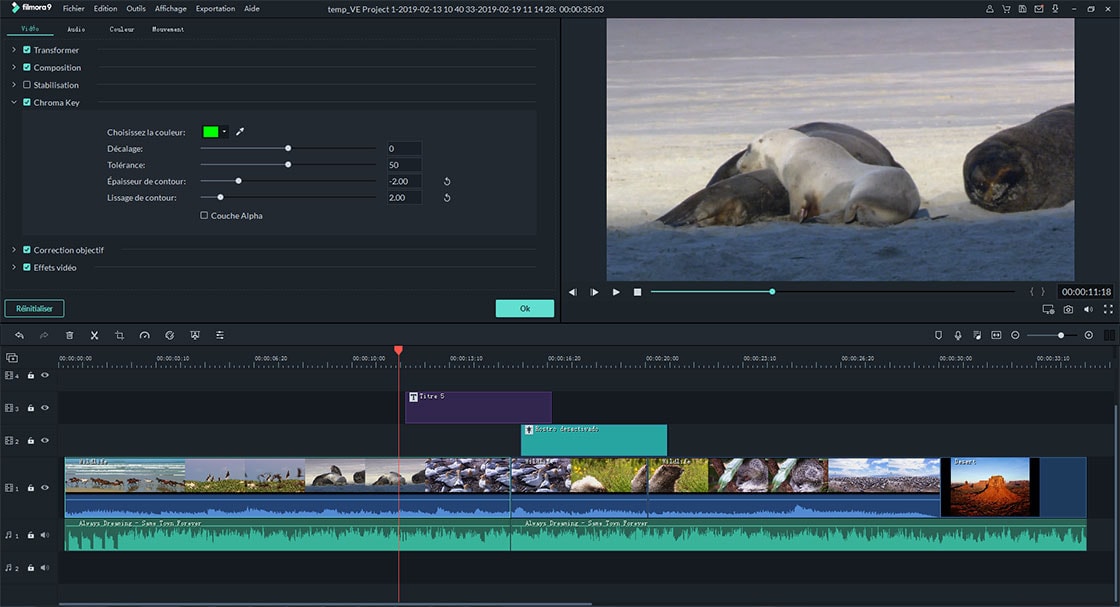The height and width of the screenshot is (607, 1120).
Task: Zoom timeline to fit with fit icon
Action: point(996,335)
